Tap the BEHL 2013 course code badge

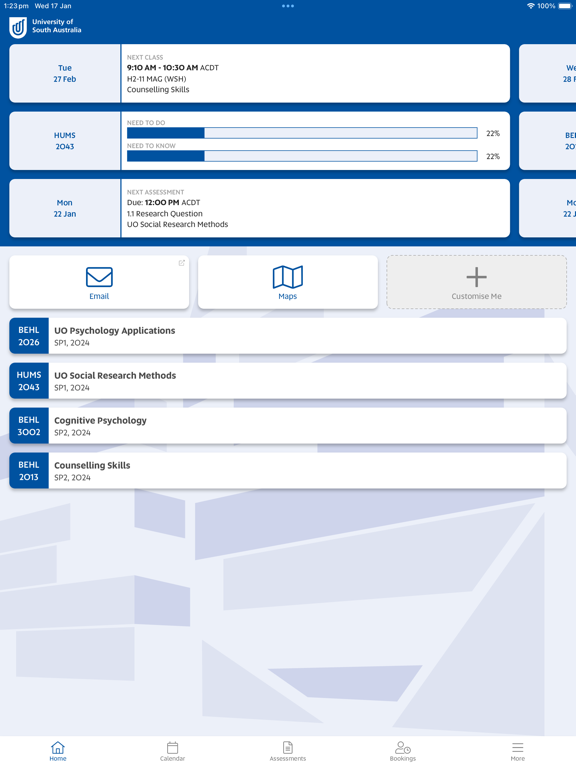pos(29,471)
